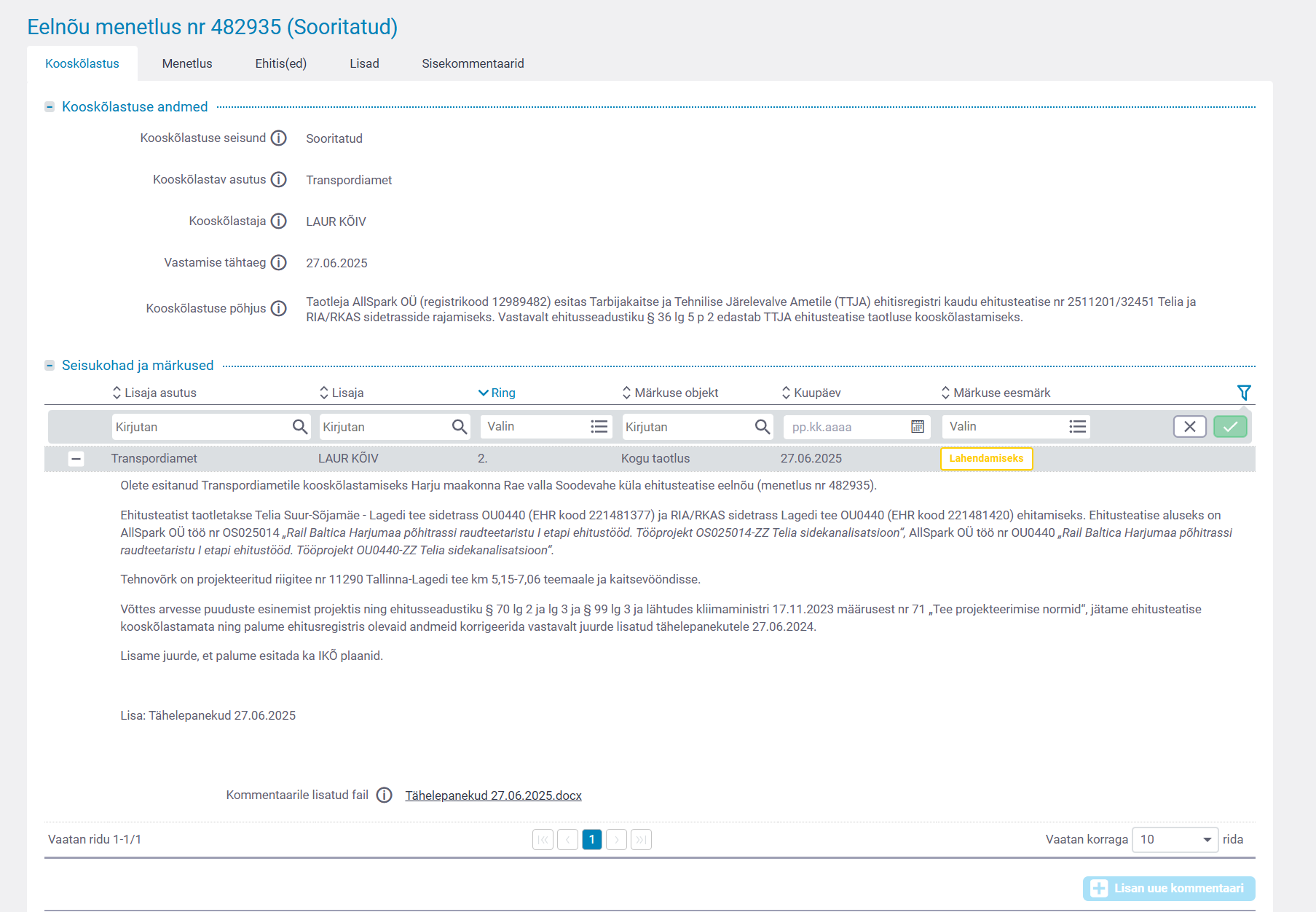The image size is (1316, 912).
Task: Open calendar picker in Kuupäev filter
Action: pos(918,427)
